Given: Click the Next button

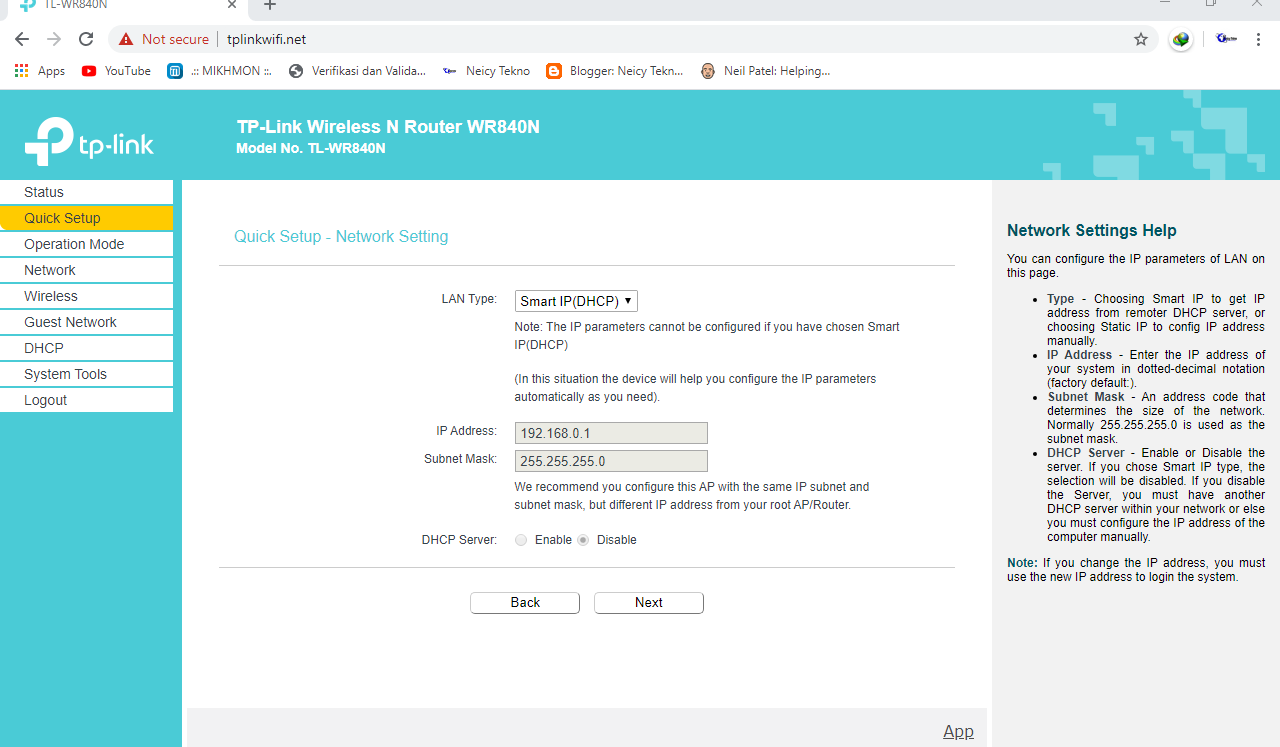Looking at the screenshot, I should pyautogui.click(x=649, y=603).
